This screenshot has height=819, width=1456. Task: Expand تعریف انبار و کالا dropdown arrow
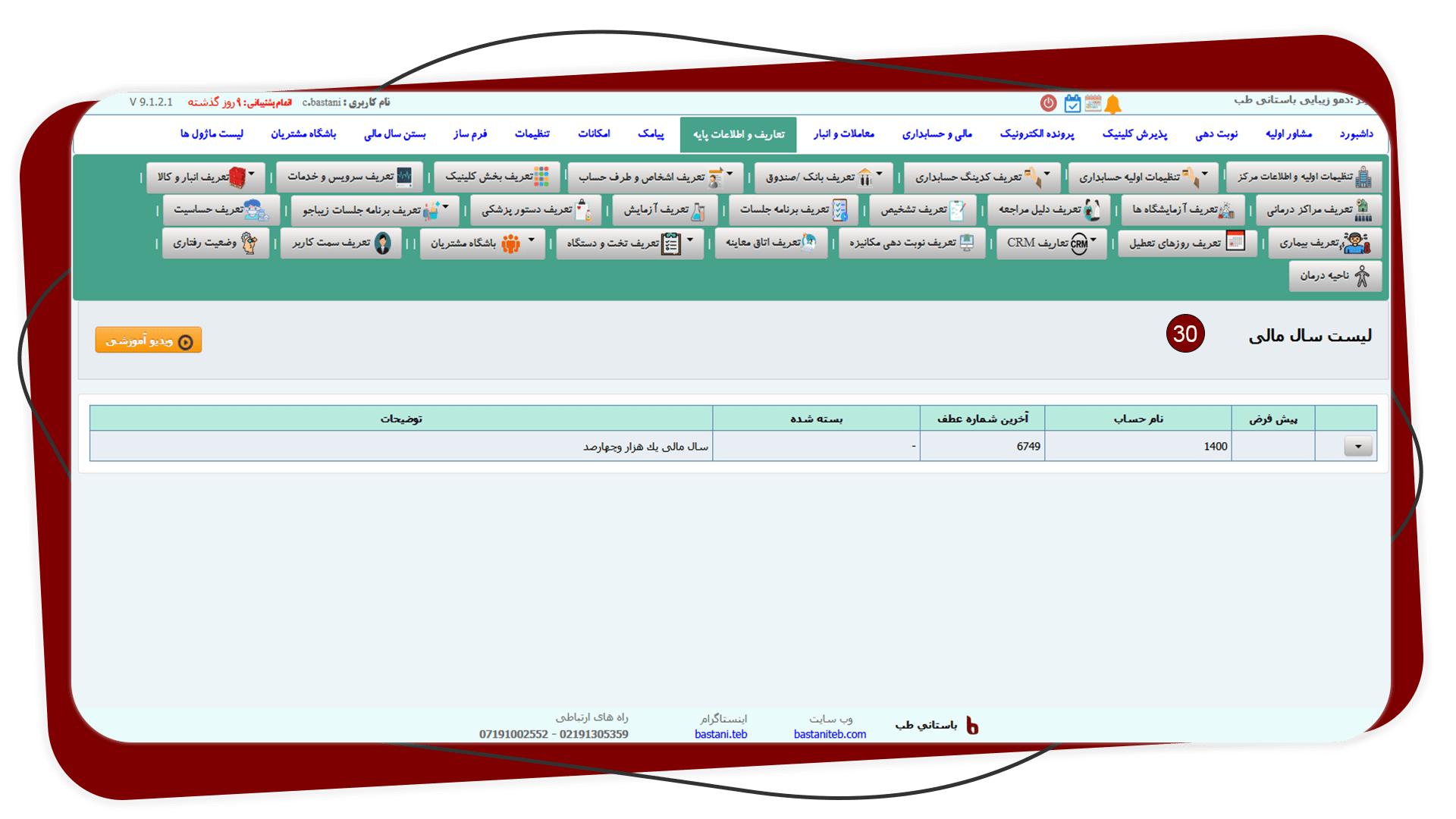point(252,174)
